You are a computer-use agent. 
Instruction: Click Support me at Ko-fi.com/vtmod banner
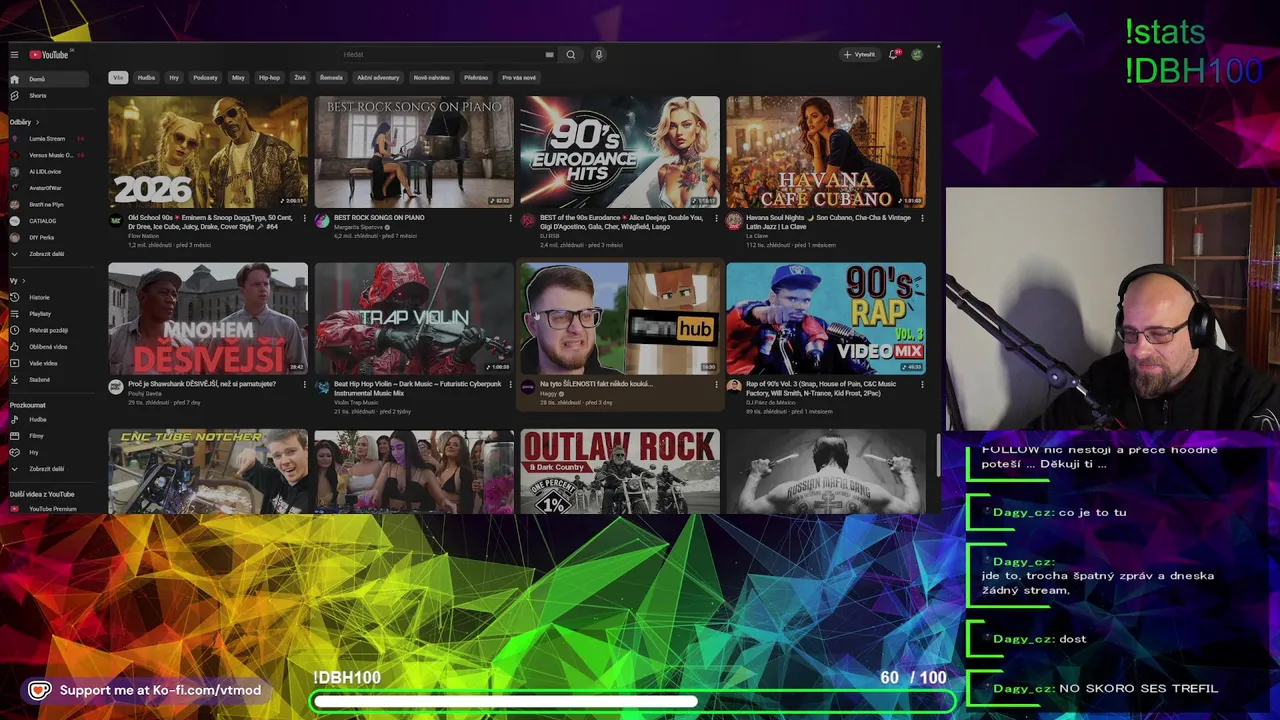[x=146, y=690]
